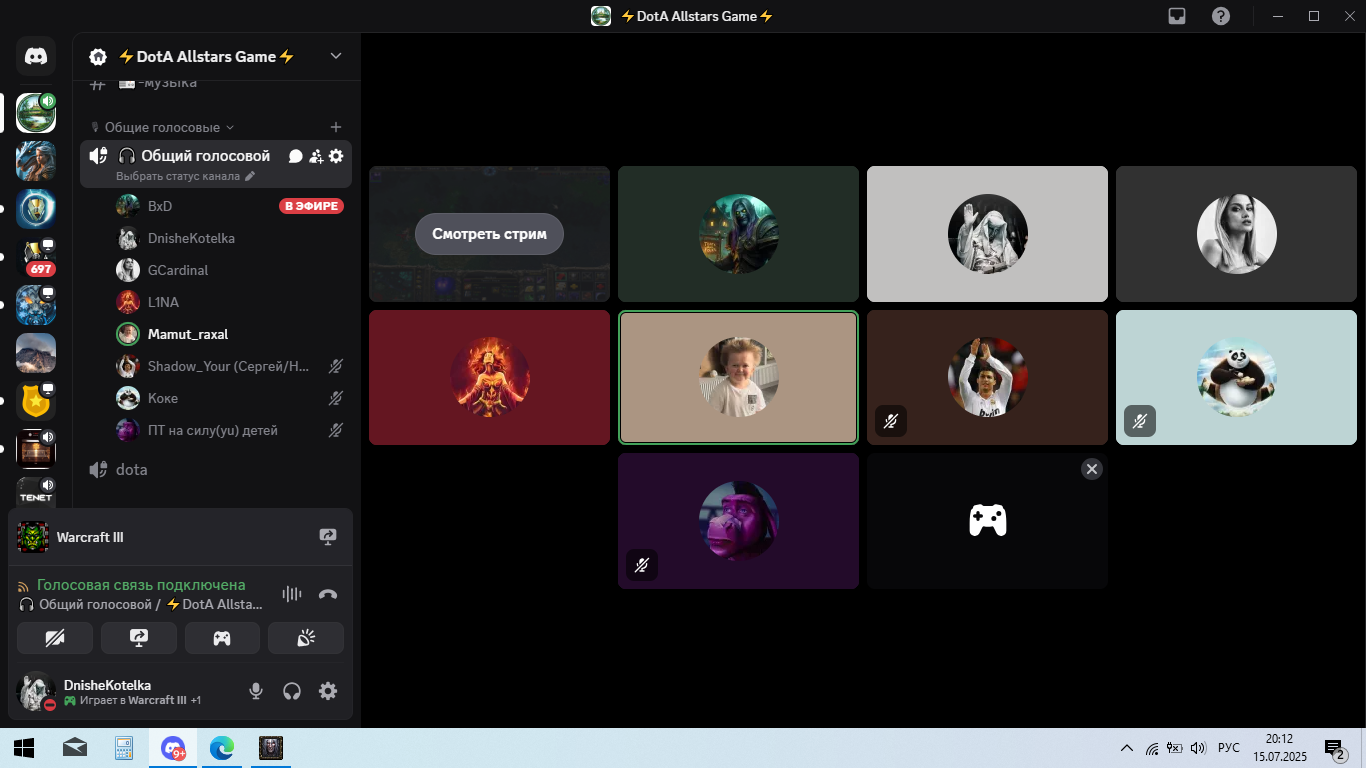Select ПТ на силу(yu) детей user
The height and width of the screenshot is (768, 1366).
(x=230, y=430)
